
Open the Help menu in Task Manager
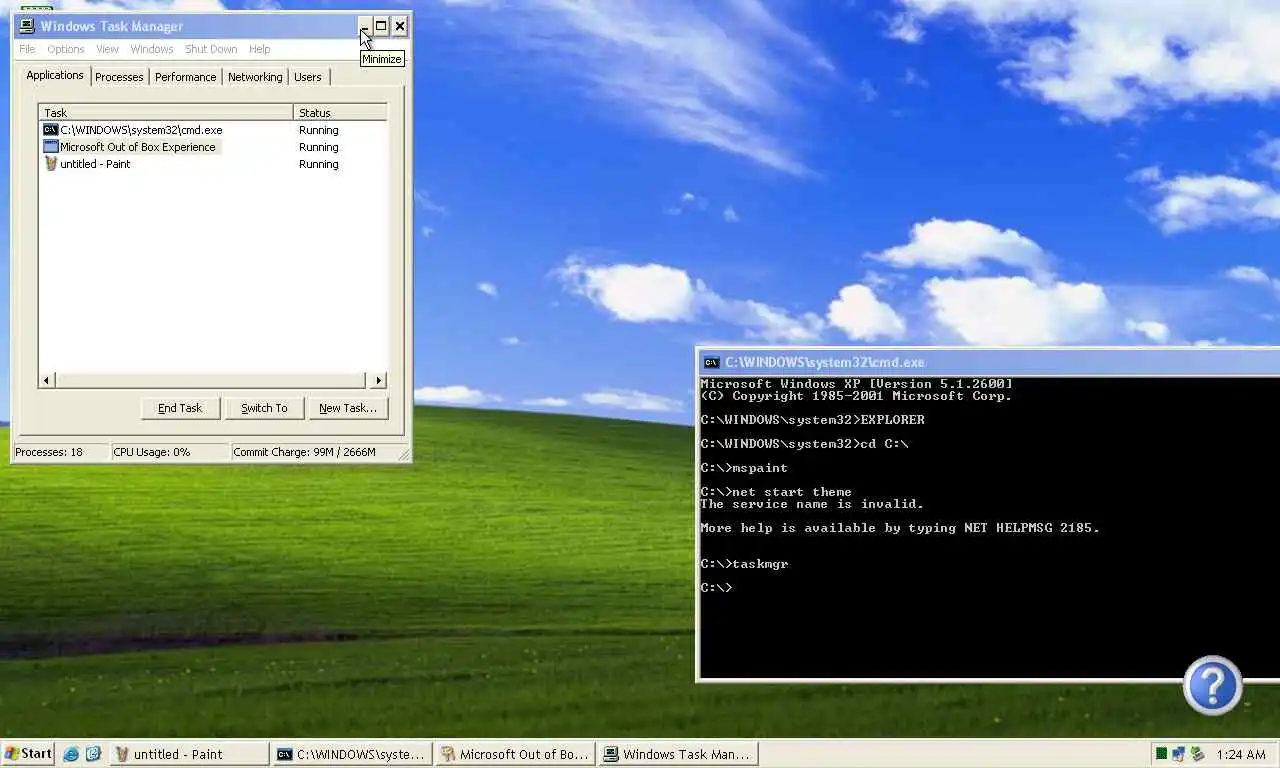tap(259, 49)
